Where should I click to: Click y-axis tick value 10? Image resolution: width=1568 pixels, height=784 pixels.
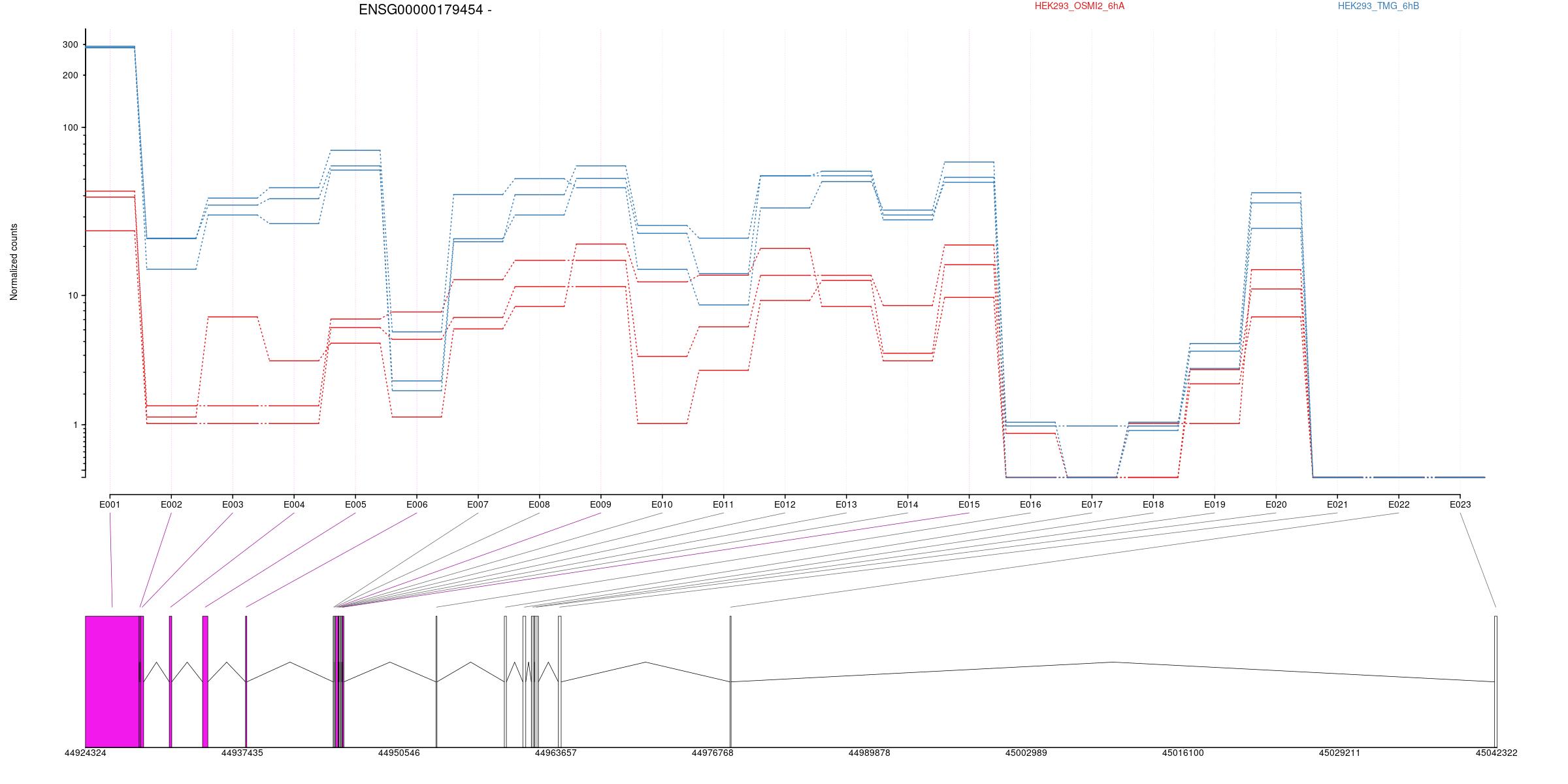(x=73, y=295)
